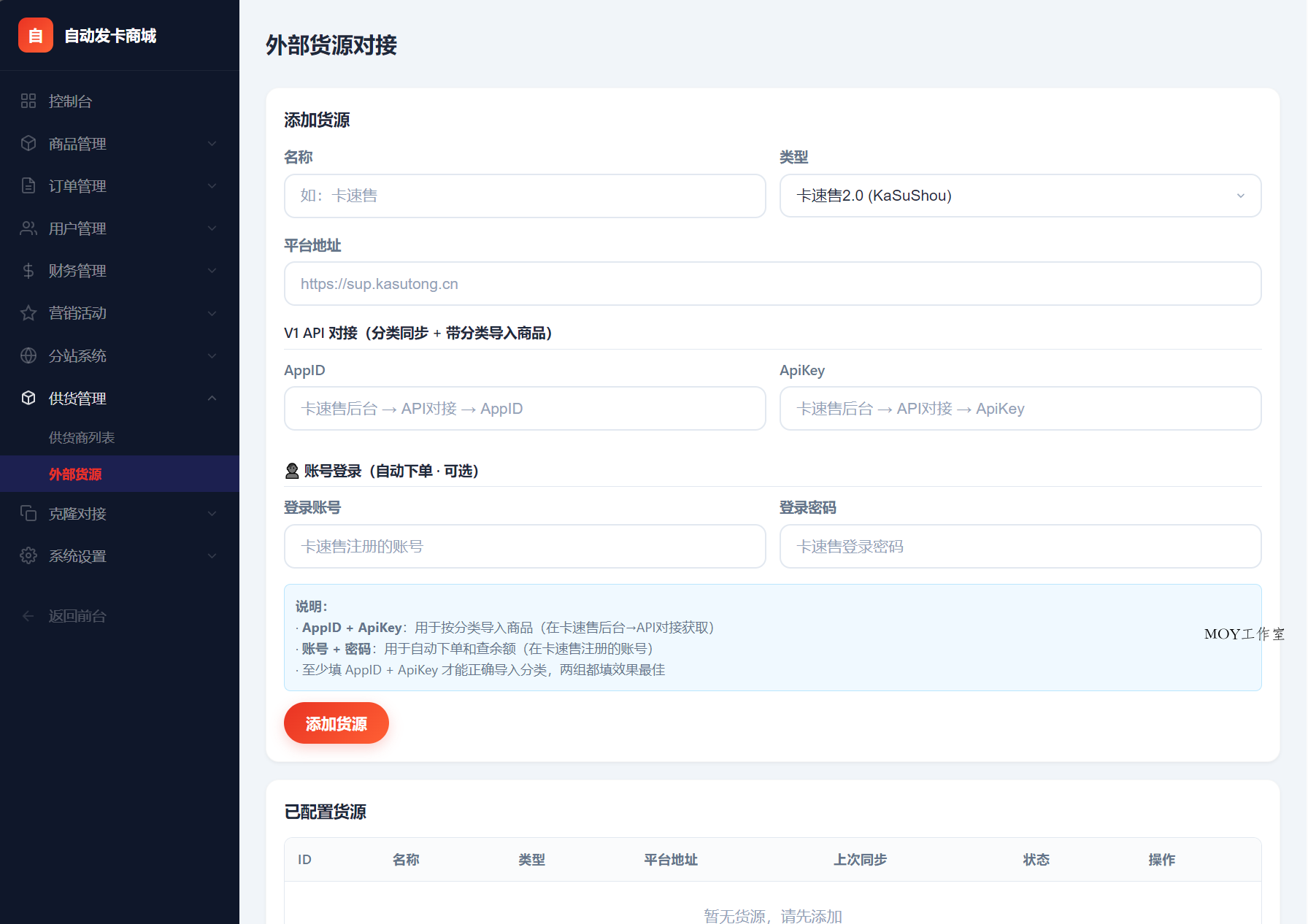This screenshot has height=924, width=1308.
Task: Focus the AppID input field
Action: tap(524, 408)
